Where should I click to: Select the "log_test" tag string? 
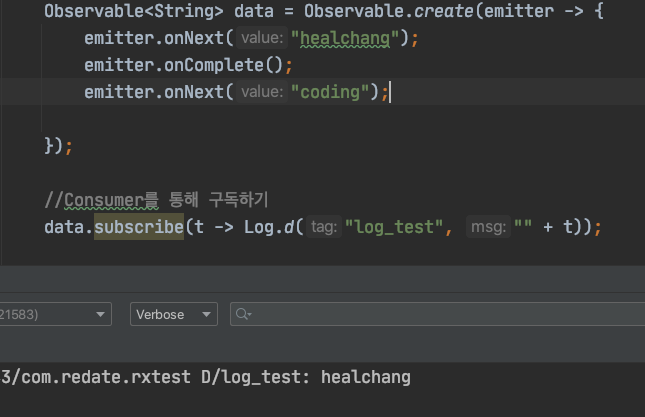(x=394, y=227)
